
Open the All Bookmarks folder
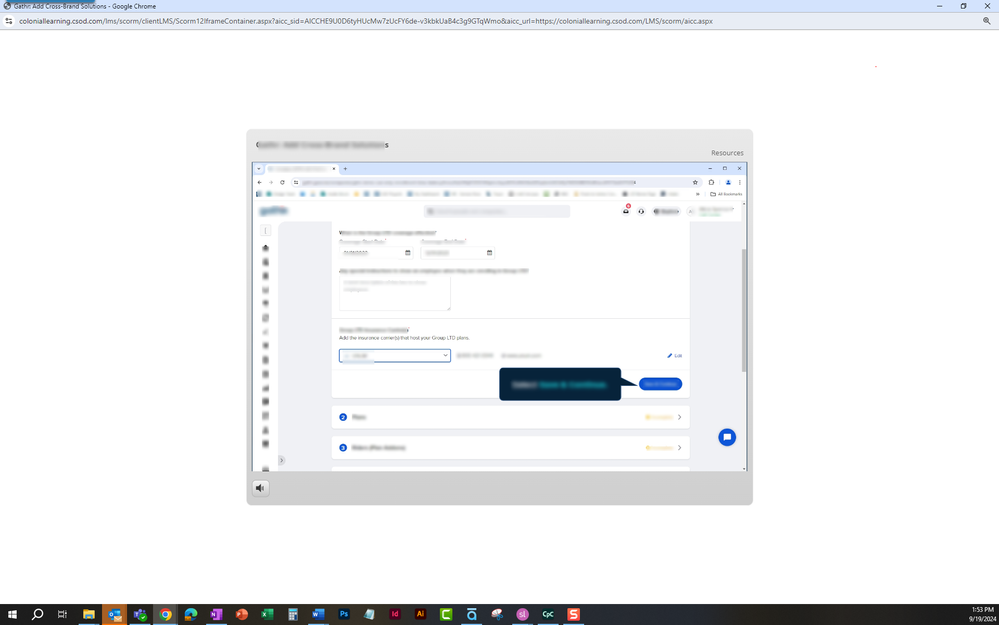(x=726, y=194)
